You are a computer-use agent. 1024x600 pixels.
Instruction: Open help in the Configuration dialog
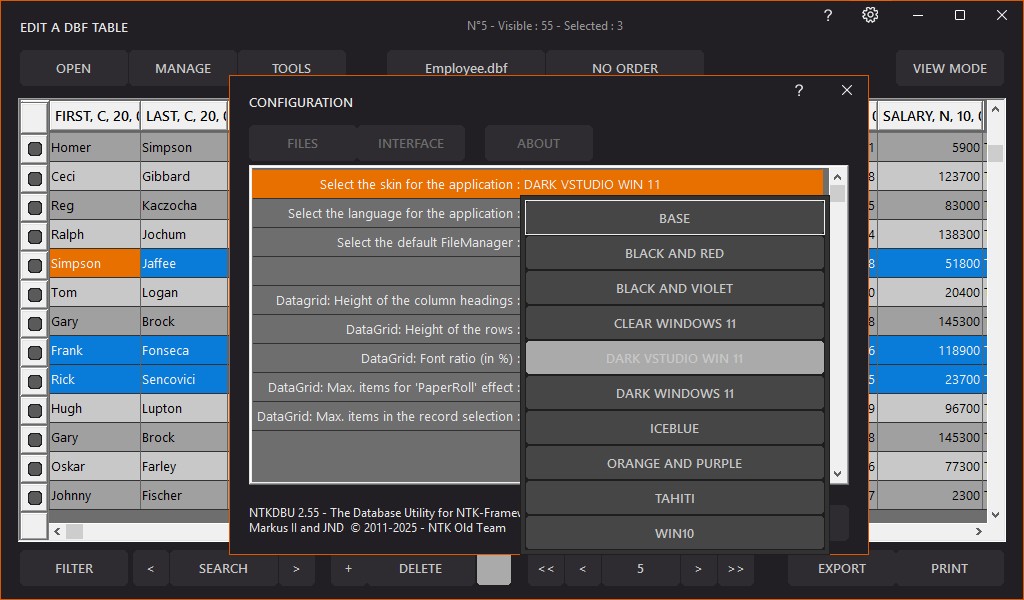click(799, 90)
